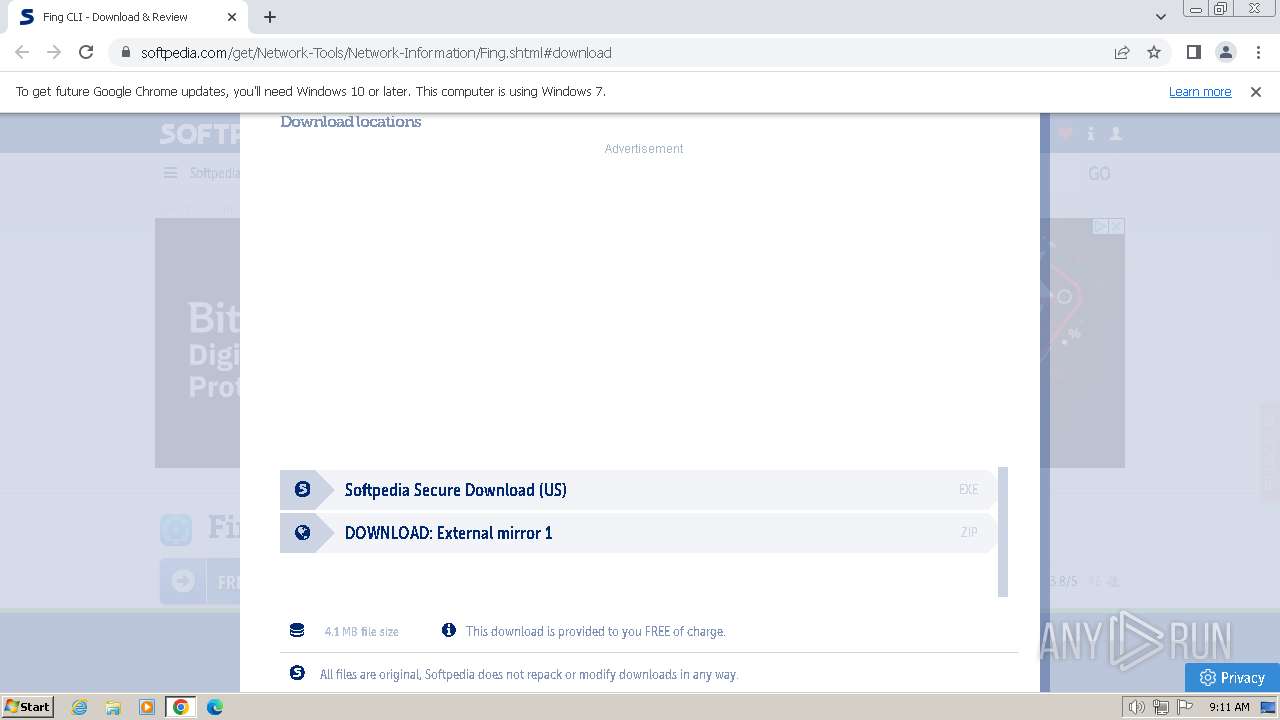Click the ad choices icon on banner
The width and height of the screenshot is (1280, 720).
[x=1100, y=227]
